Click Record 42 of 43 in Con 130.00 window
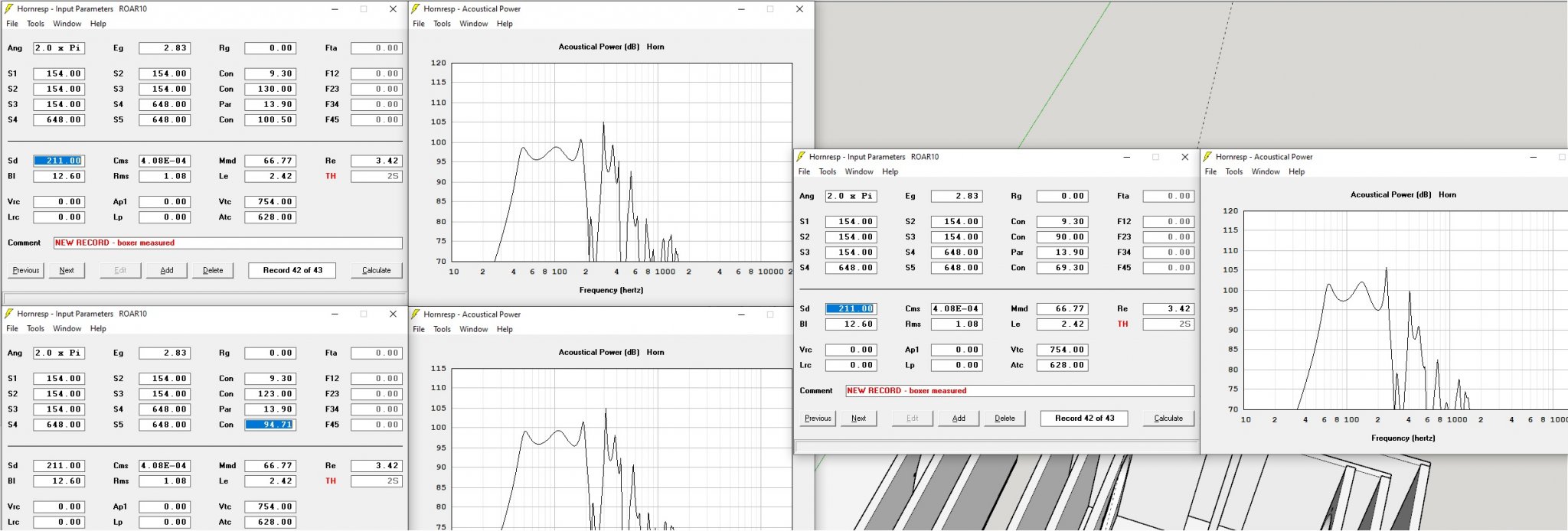The width and height of the screenshot is (1568, 531). pyautogui.click(x=292, y=270)
